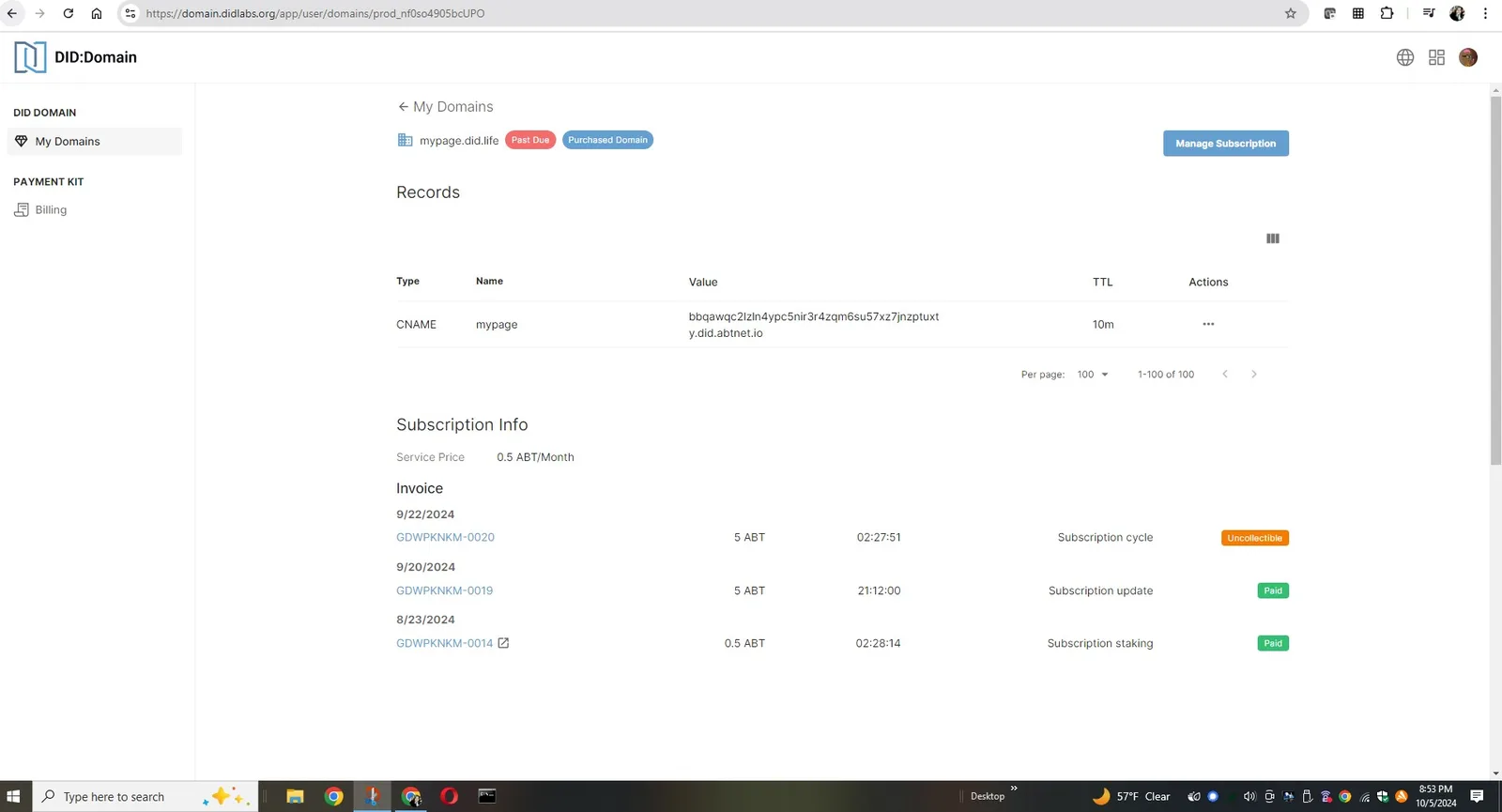Click the Past Due status badge
1502x812 pixels.
tap(530, 140)
